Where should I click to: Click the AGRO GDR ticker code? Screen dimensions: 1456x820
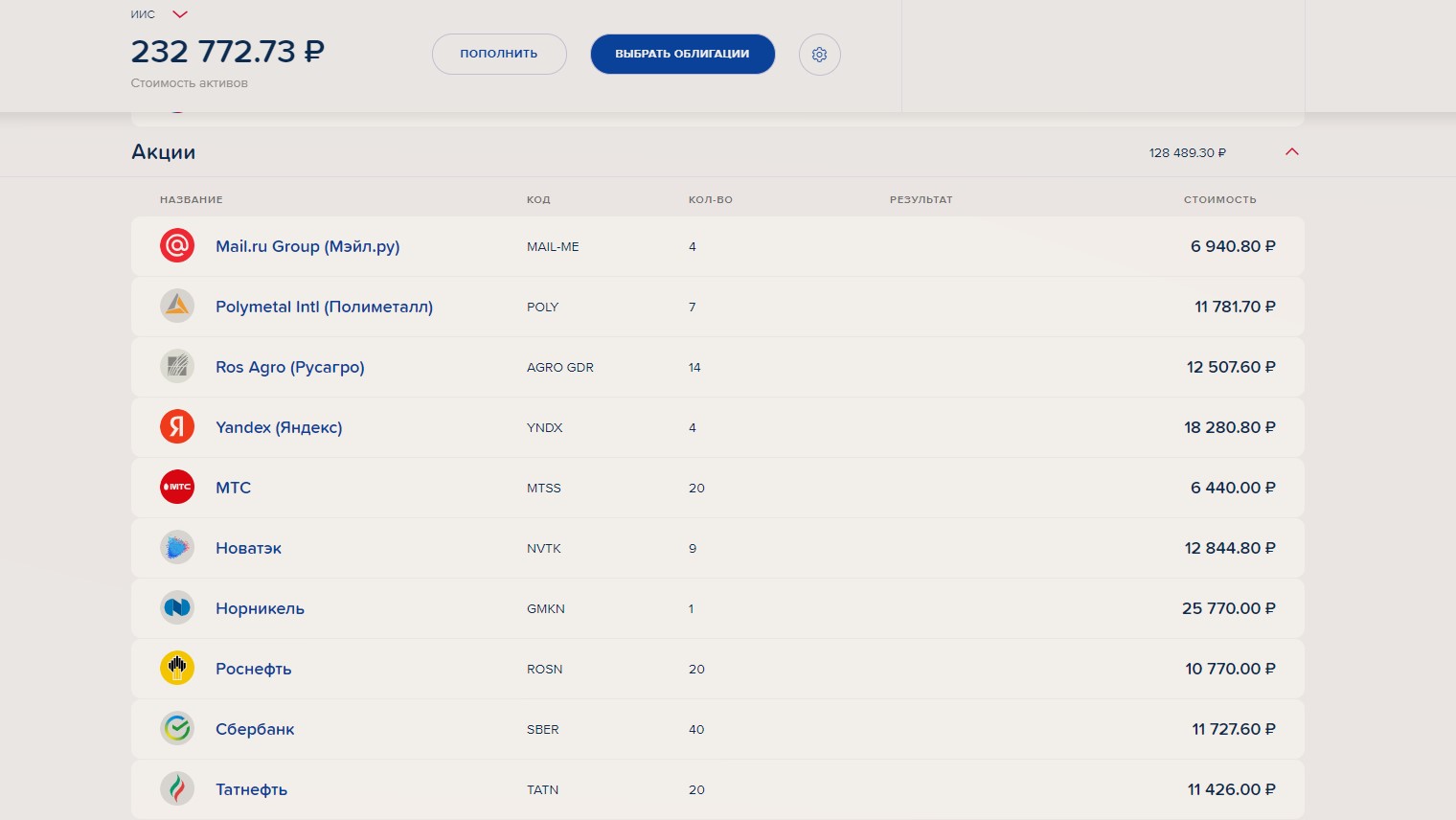point(560,367)
